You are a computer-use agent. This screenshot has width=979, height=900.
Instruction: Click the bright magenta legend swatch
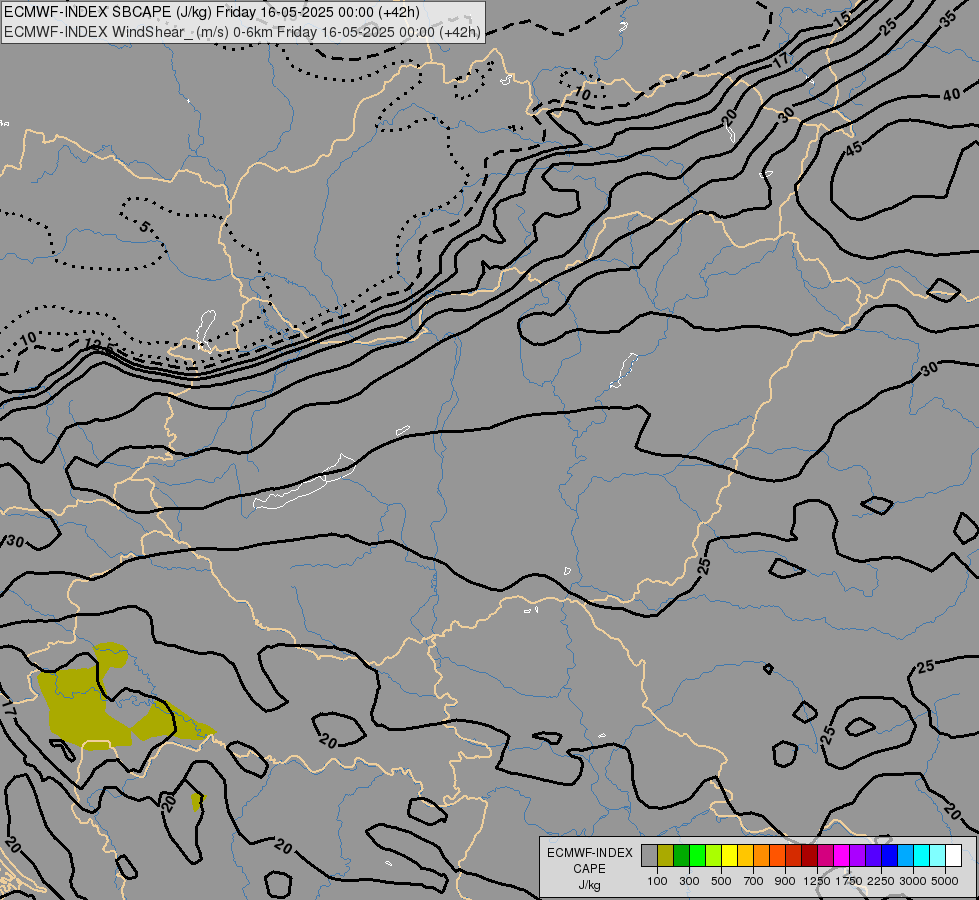tap(841, 855)
